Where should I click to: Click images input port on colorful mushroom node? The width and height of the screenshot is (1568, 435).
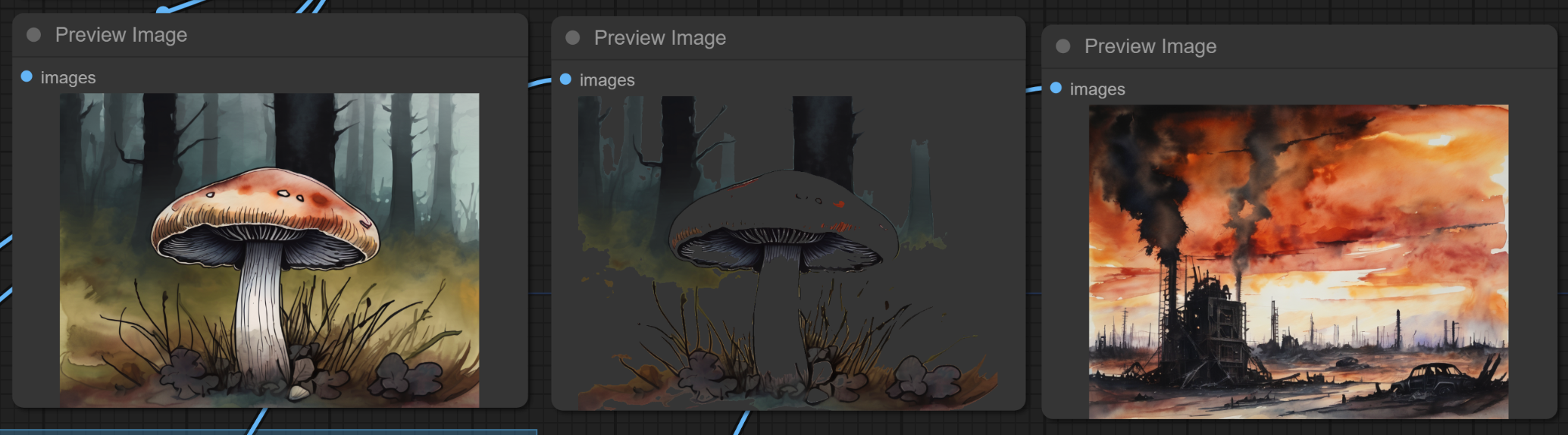27,77
